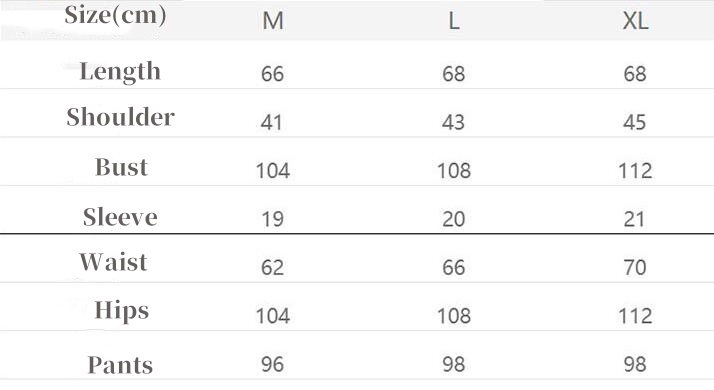
Task: Click the Waist value 70 for XL
Action: [635, 267]
